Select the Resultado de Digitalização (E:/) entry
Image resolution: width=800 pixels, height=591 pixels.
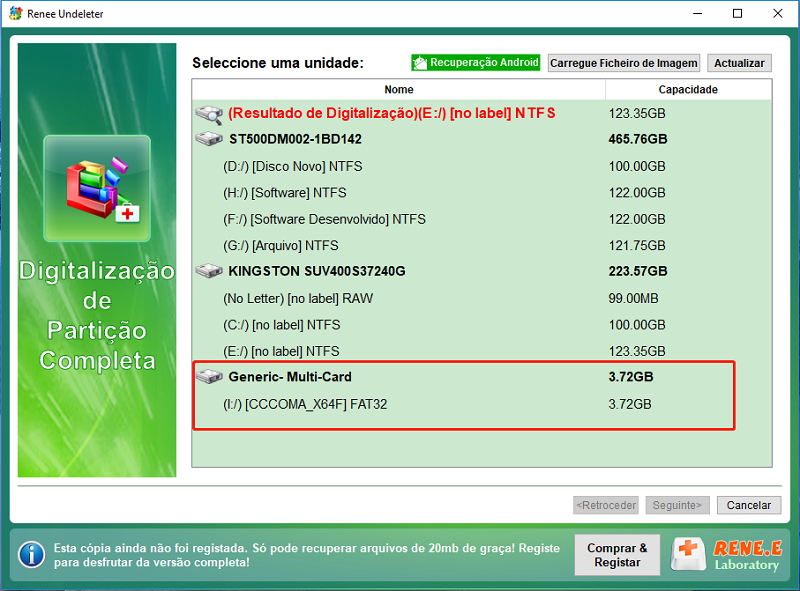pos(482,113)
